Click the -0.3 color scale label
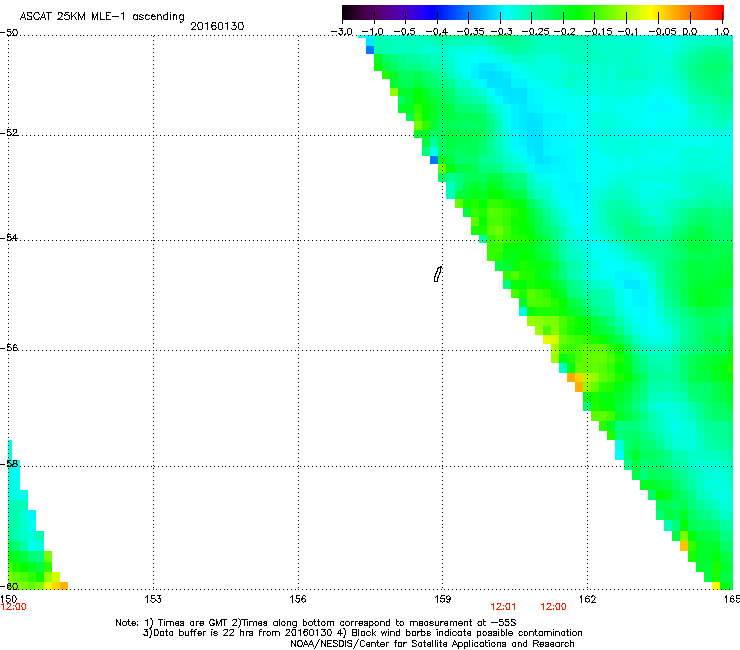Image resolution: width=740 pixels, height=650 pixels. click(x=501, y=32)
